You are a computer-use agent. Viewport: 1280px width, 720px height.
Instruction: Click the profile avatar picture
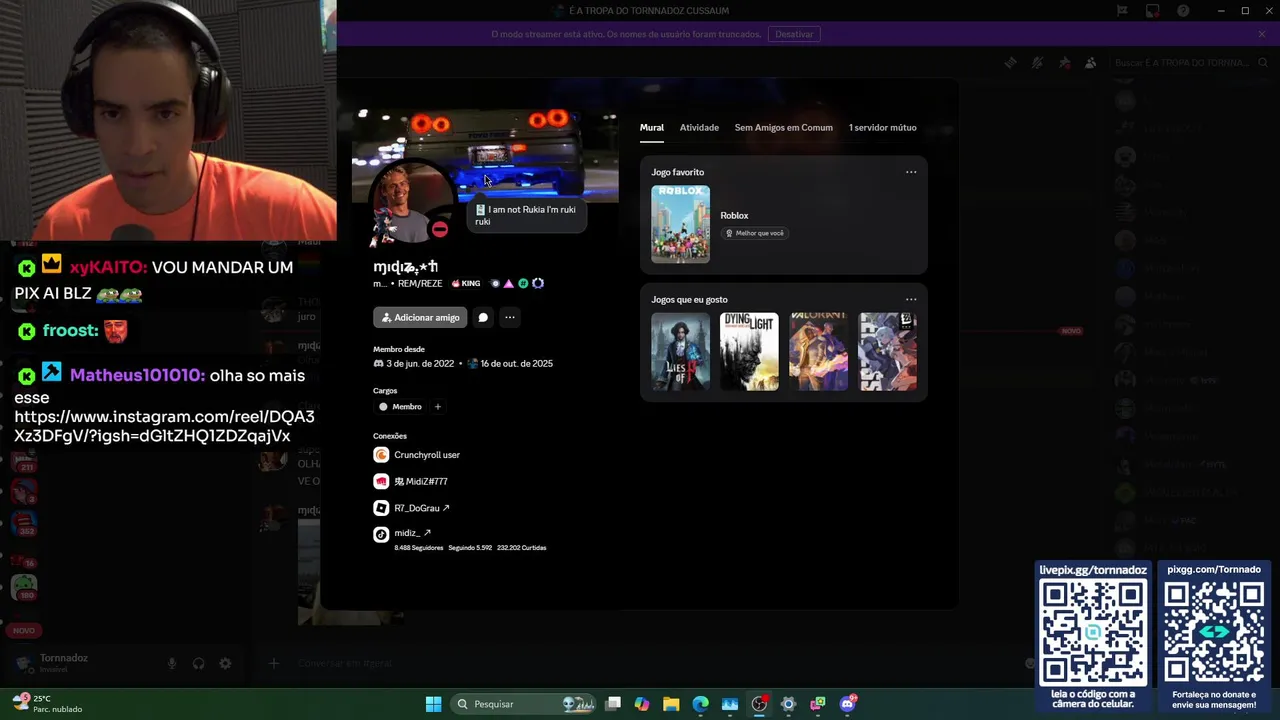coord(411,204)
